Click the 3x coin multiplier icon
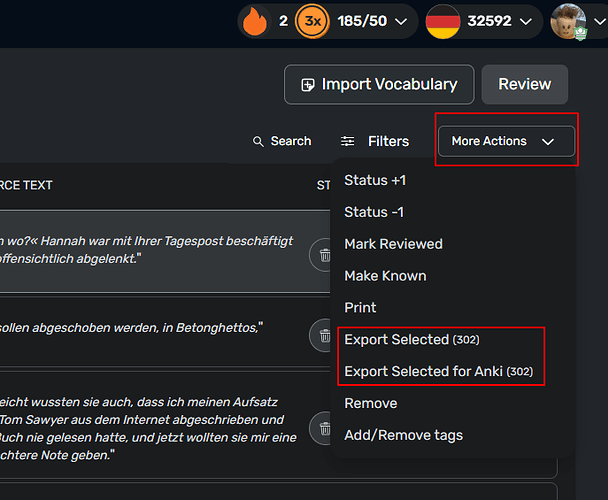 pyautogui.click(x=312, y=21)
